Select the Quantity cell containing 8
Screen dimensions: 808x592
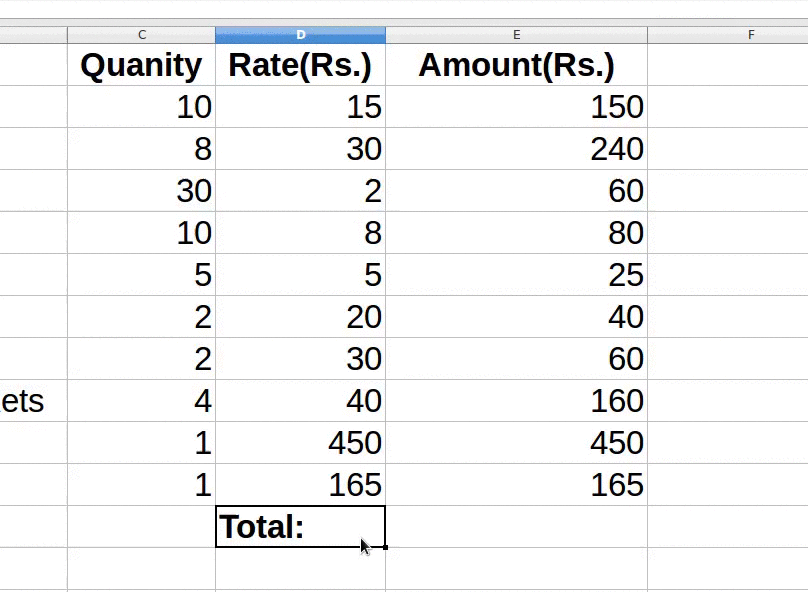tap(141, 149)
